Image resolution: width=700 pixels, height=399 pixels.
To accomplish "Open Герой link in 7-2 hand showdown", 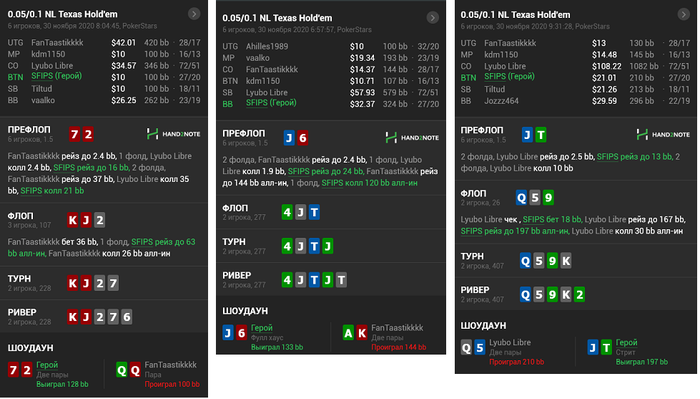I will point(47,365).
